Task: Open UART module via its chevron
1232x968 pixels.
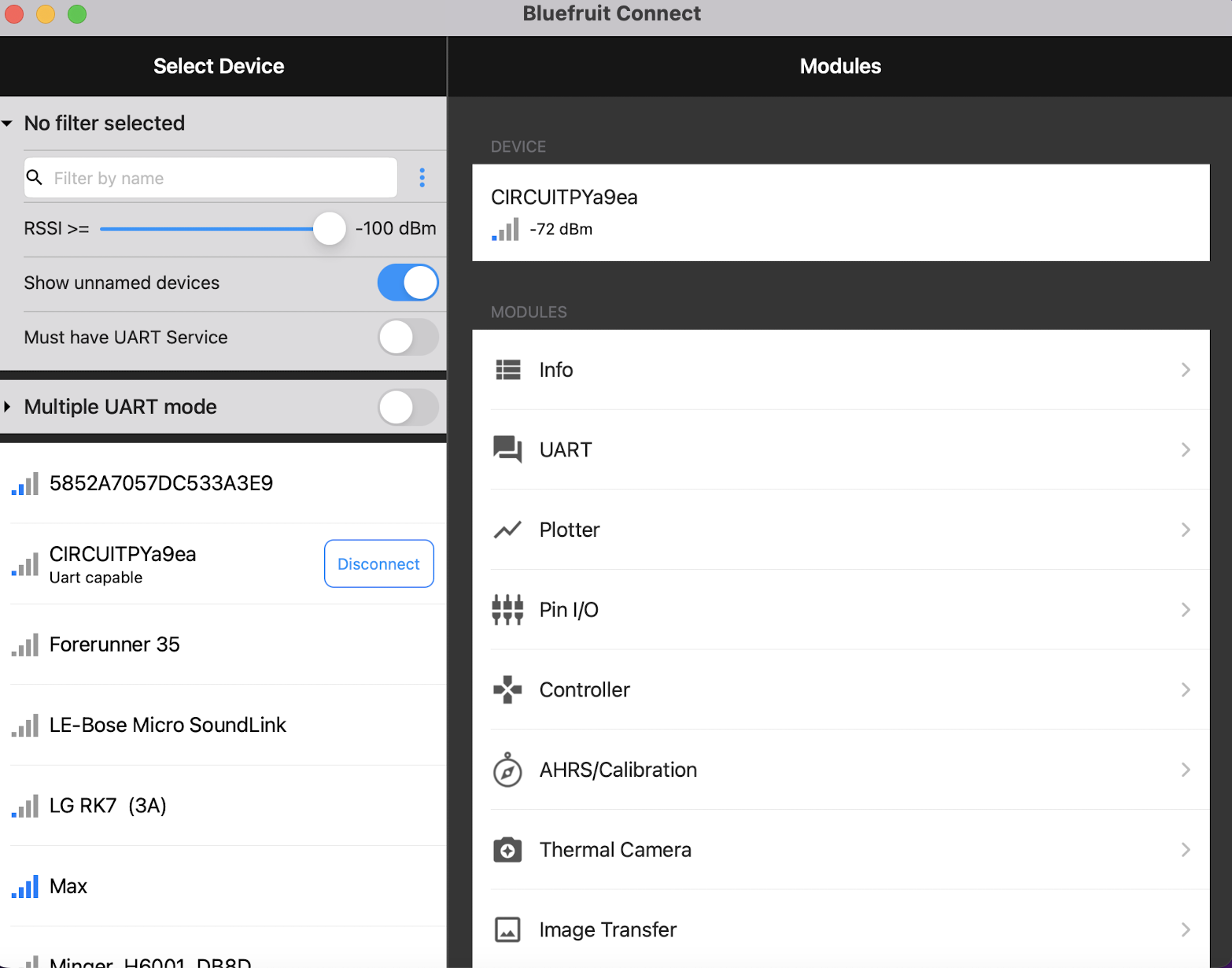Action: (1186, 449)
